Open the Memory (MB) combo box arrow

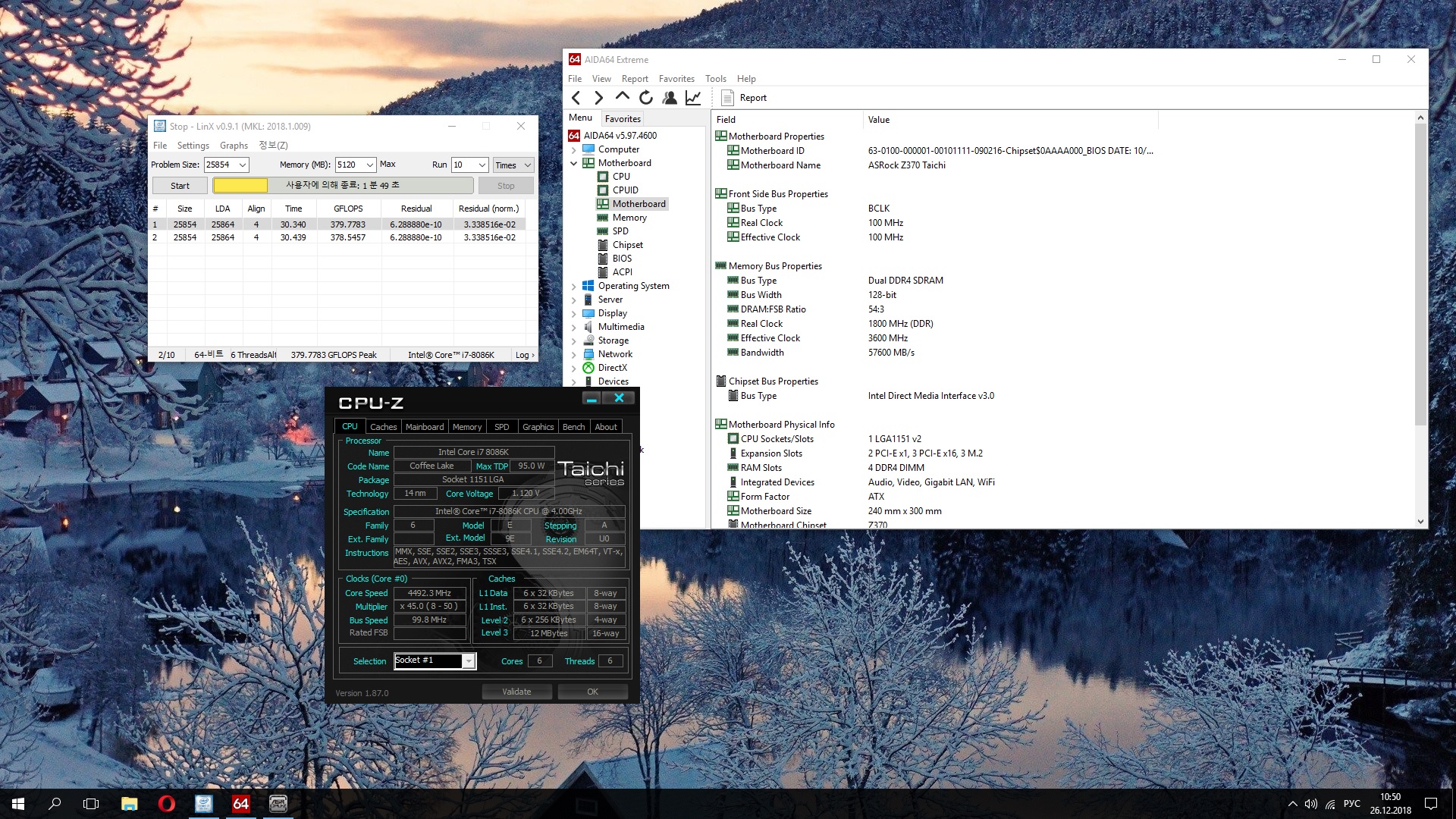(369, 165)
